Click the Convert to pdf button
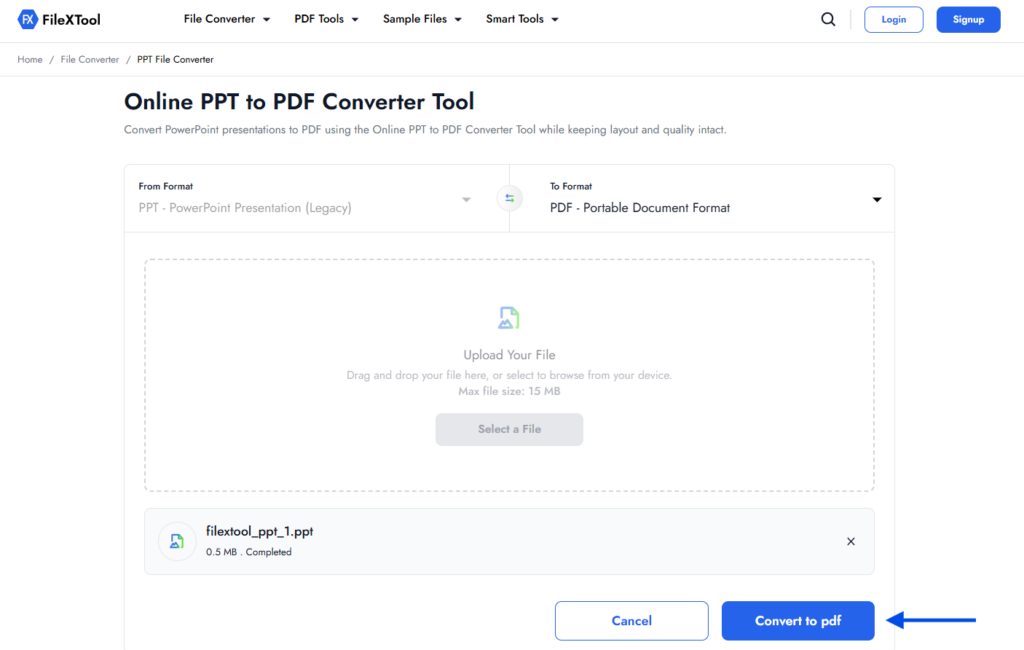 797,620
